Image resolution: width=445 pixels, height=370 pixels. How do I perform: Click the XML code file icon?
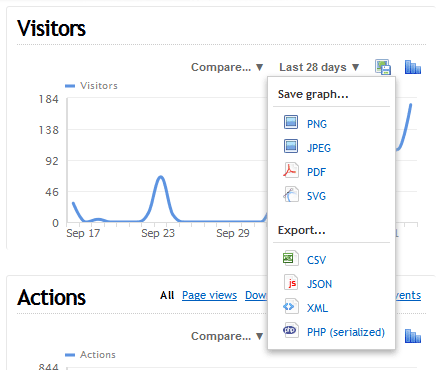coord(290,307)
